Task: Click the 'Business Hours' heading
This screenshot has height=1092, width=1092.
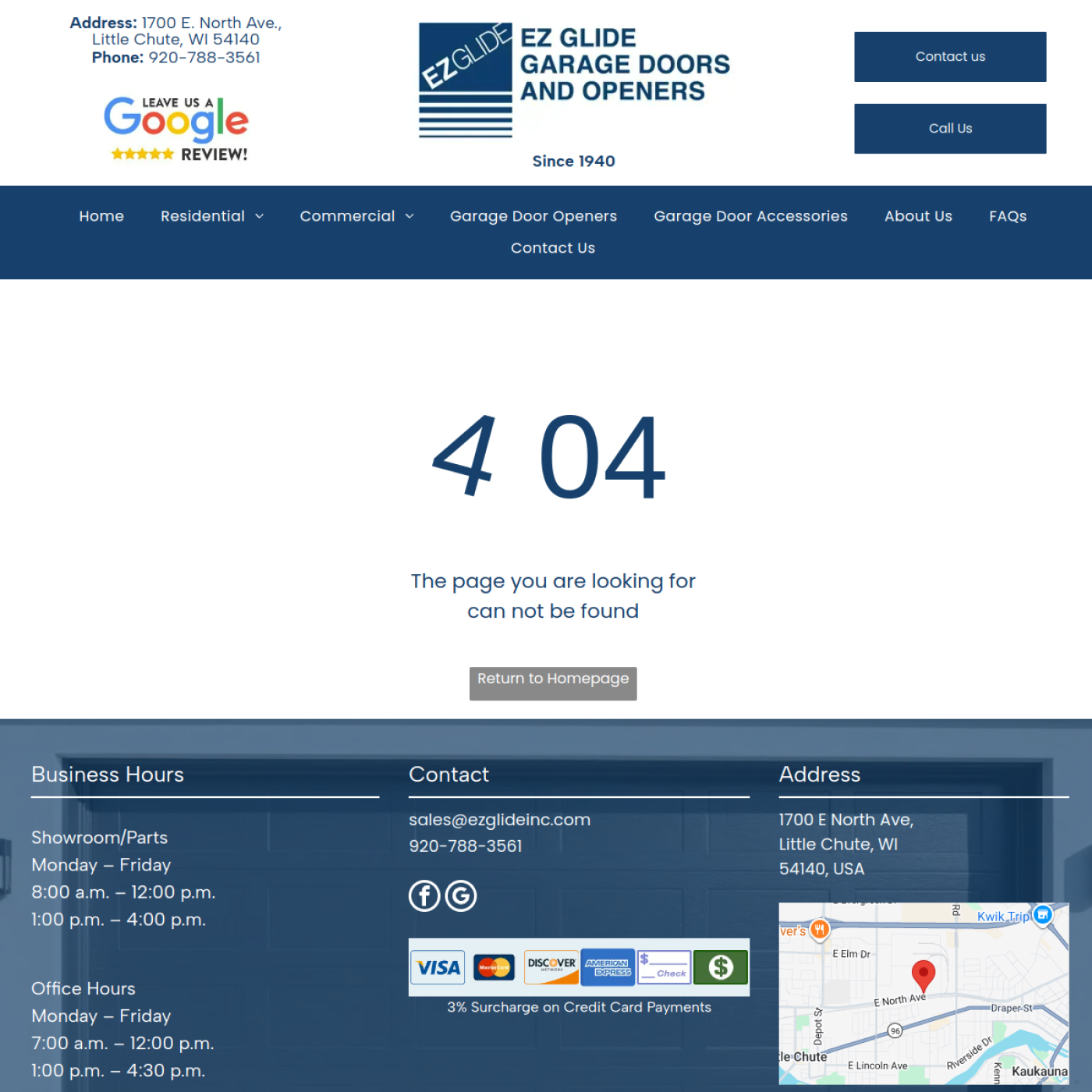Action: coord(108,775)
